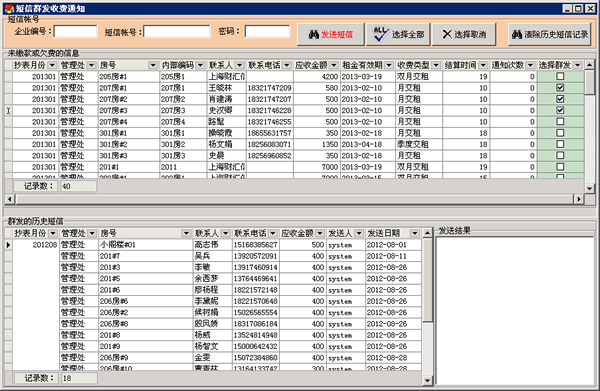Untick the checkbox for row 207房#3
The width and height of the screenshot is (600, 391).
point(560,110)
